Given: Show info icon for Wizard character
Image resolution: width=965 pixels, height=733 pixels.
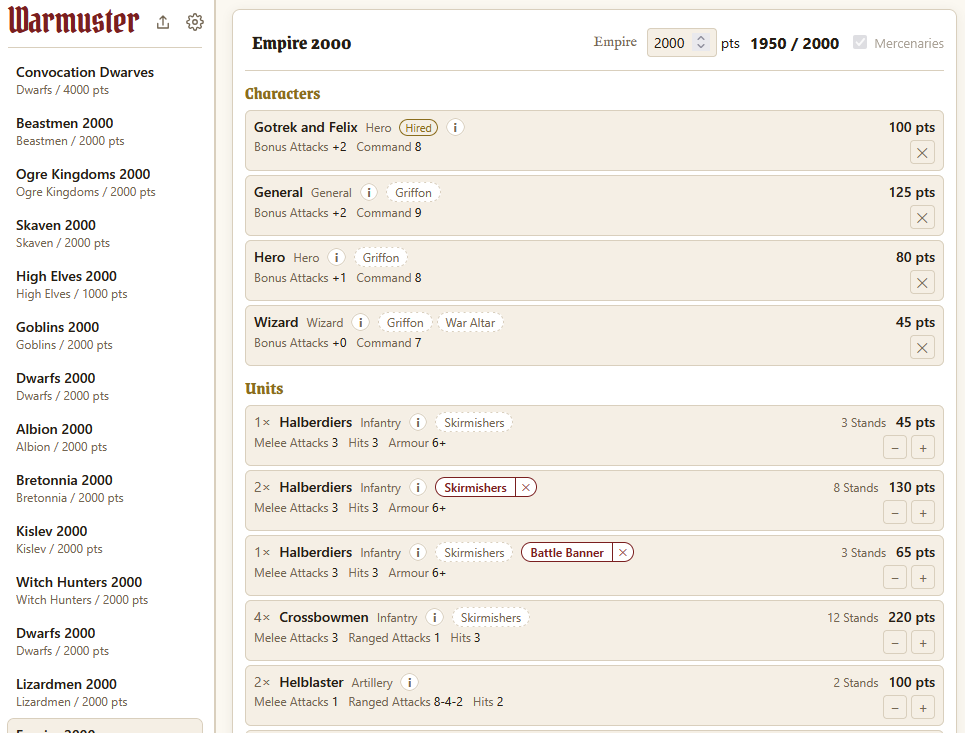Looking at the screenshot, I should 360,322.
